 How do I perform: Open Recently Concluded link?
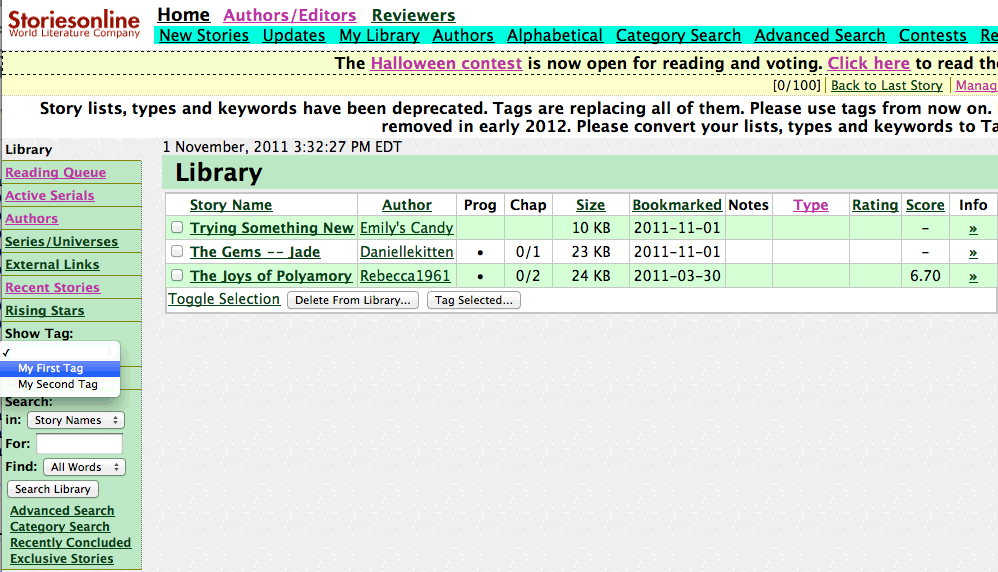click(x=71, y=543)
